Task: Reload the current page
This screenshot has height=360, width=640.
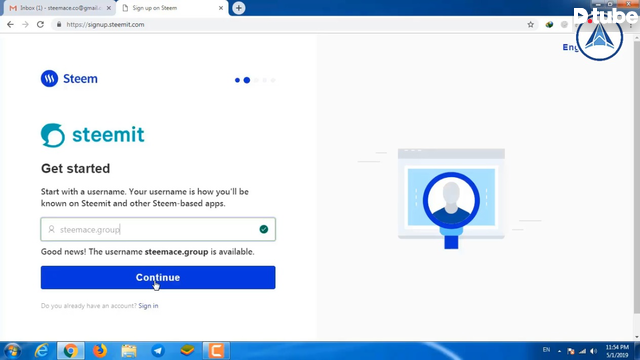Action: (x=40, y=24)
